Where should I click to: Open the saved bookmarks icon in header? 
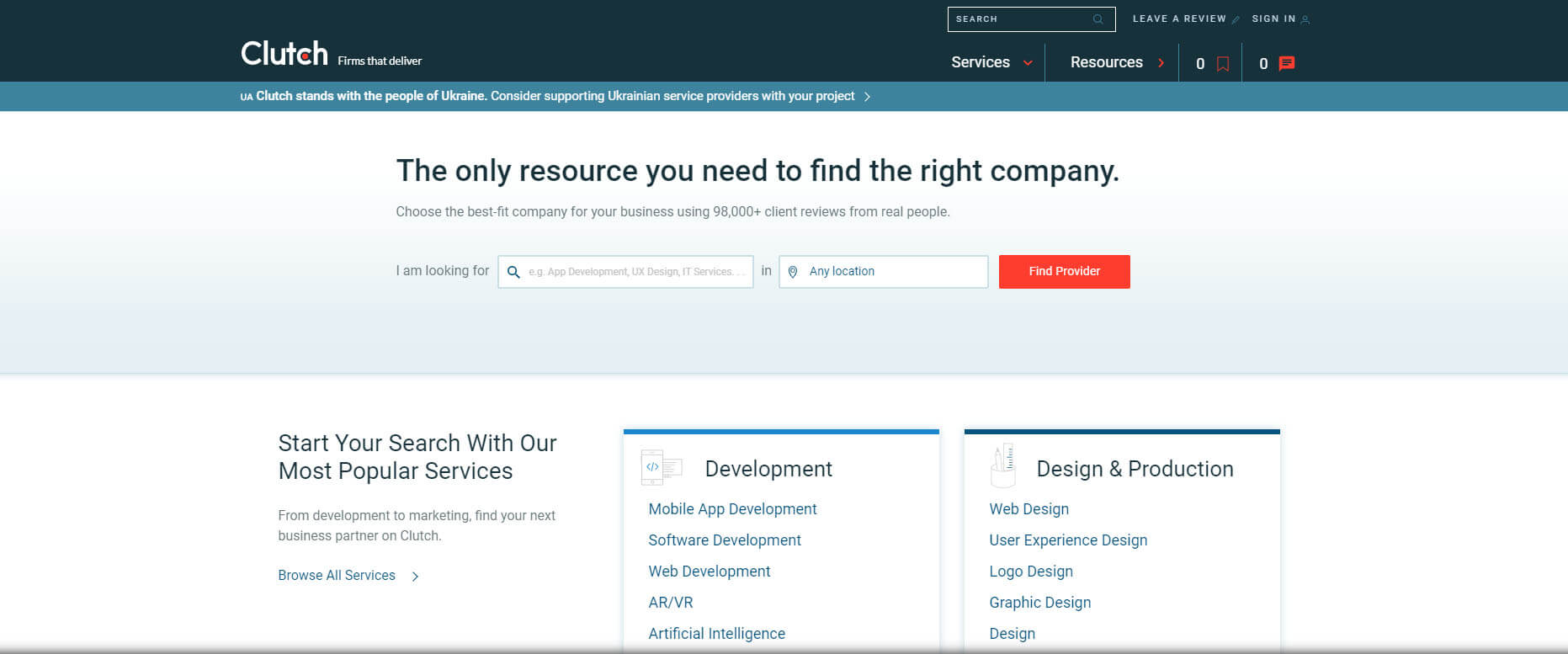pos(1223,64)
